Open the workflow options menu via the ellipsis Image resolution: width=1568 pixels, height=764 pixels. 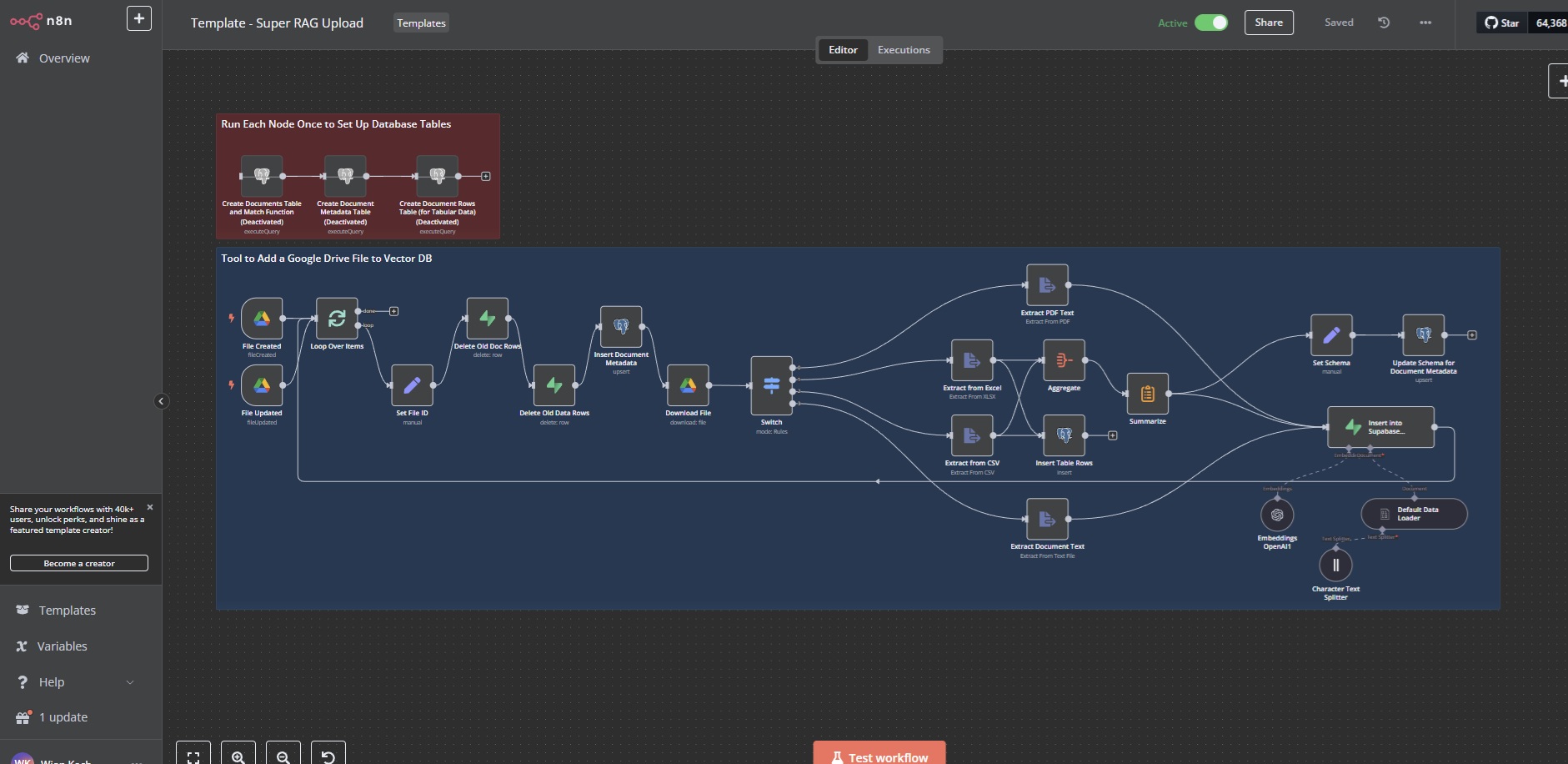tap(1425, 22)
